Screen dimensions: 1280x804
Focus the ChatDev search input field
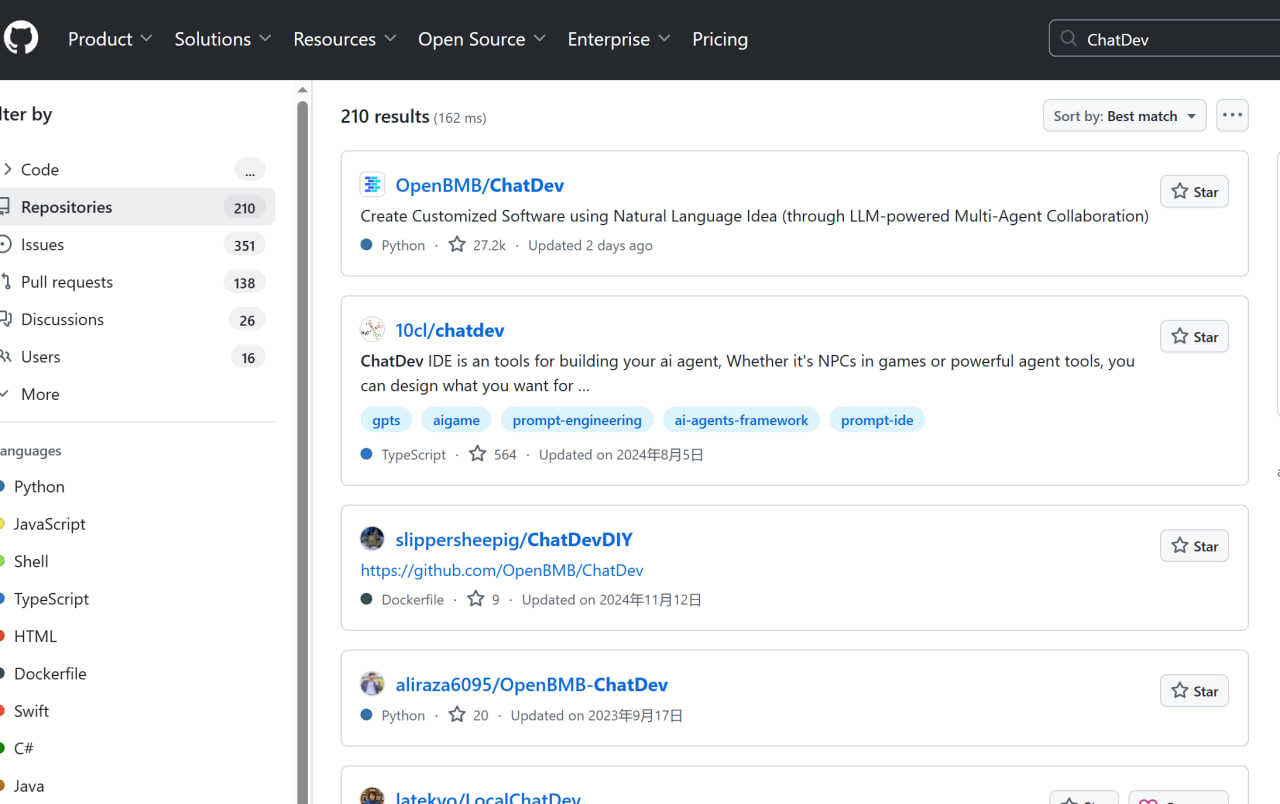[x=1165, y=39]
